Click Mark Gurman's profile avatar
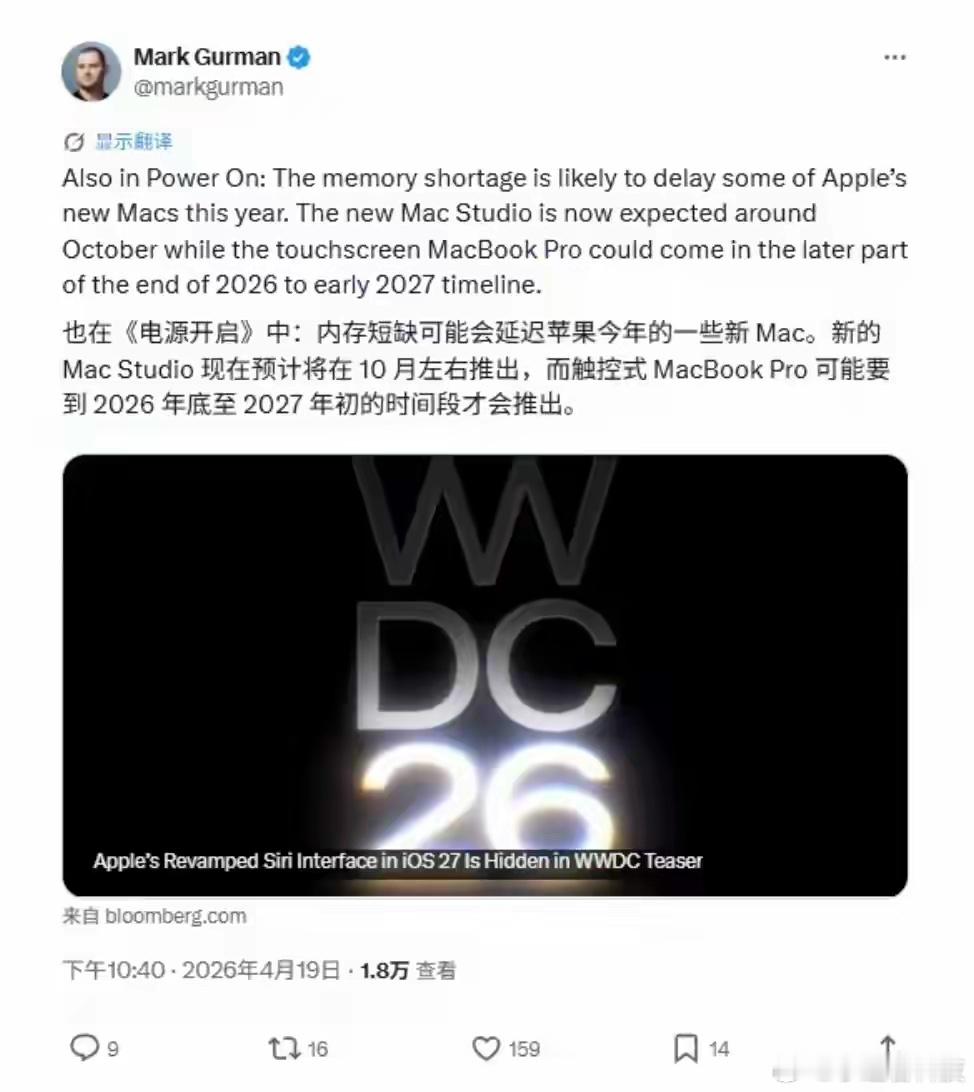 click(91, 71)
